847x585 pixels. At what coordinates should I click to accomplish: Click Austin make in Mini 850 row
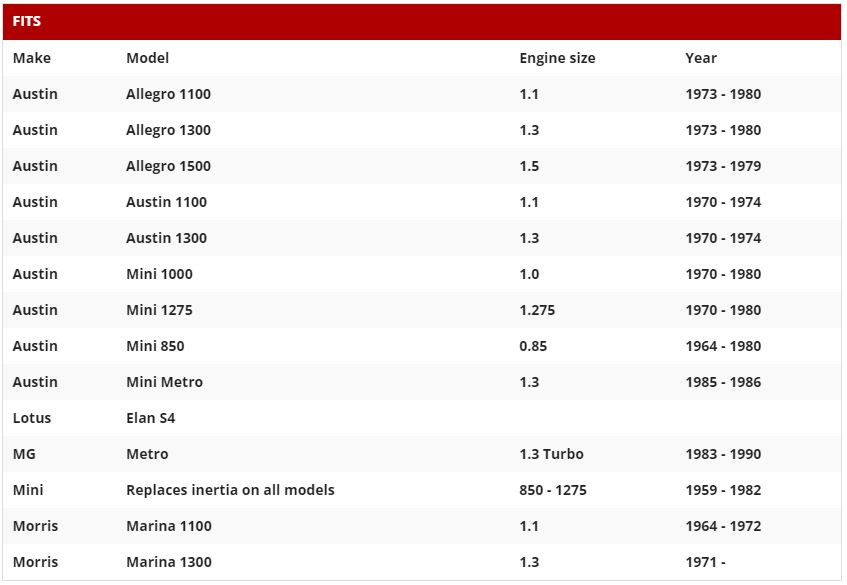[x=35, y=346]
